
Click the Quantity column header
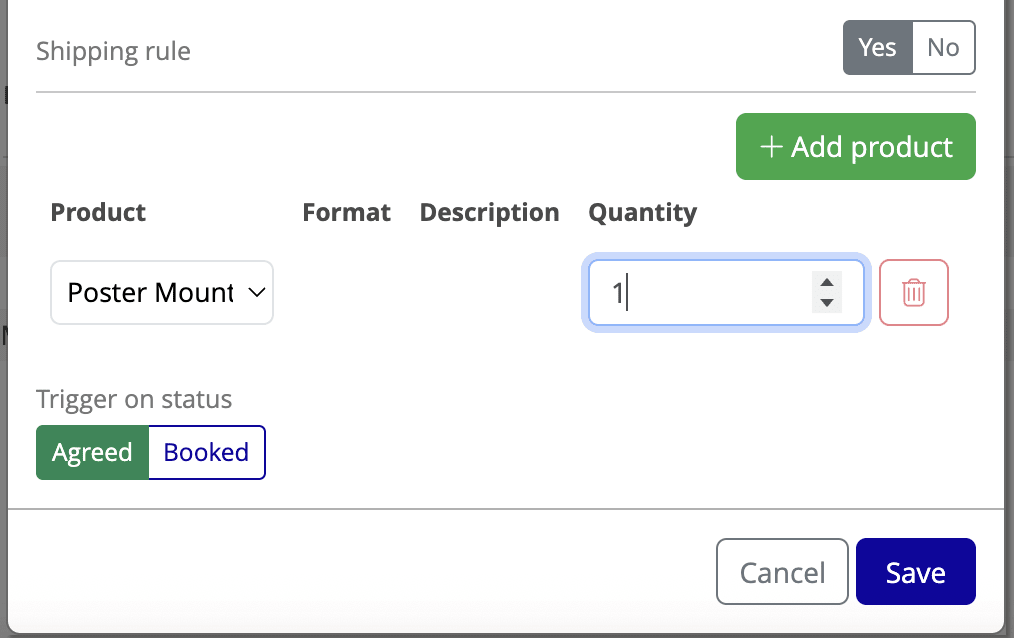click(x=643, y=212)
